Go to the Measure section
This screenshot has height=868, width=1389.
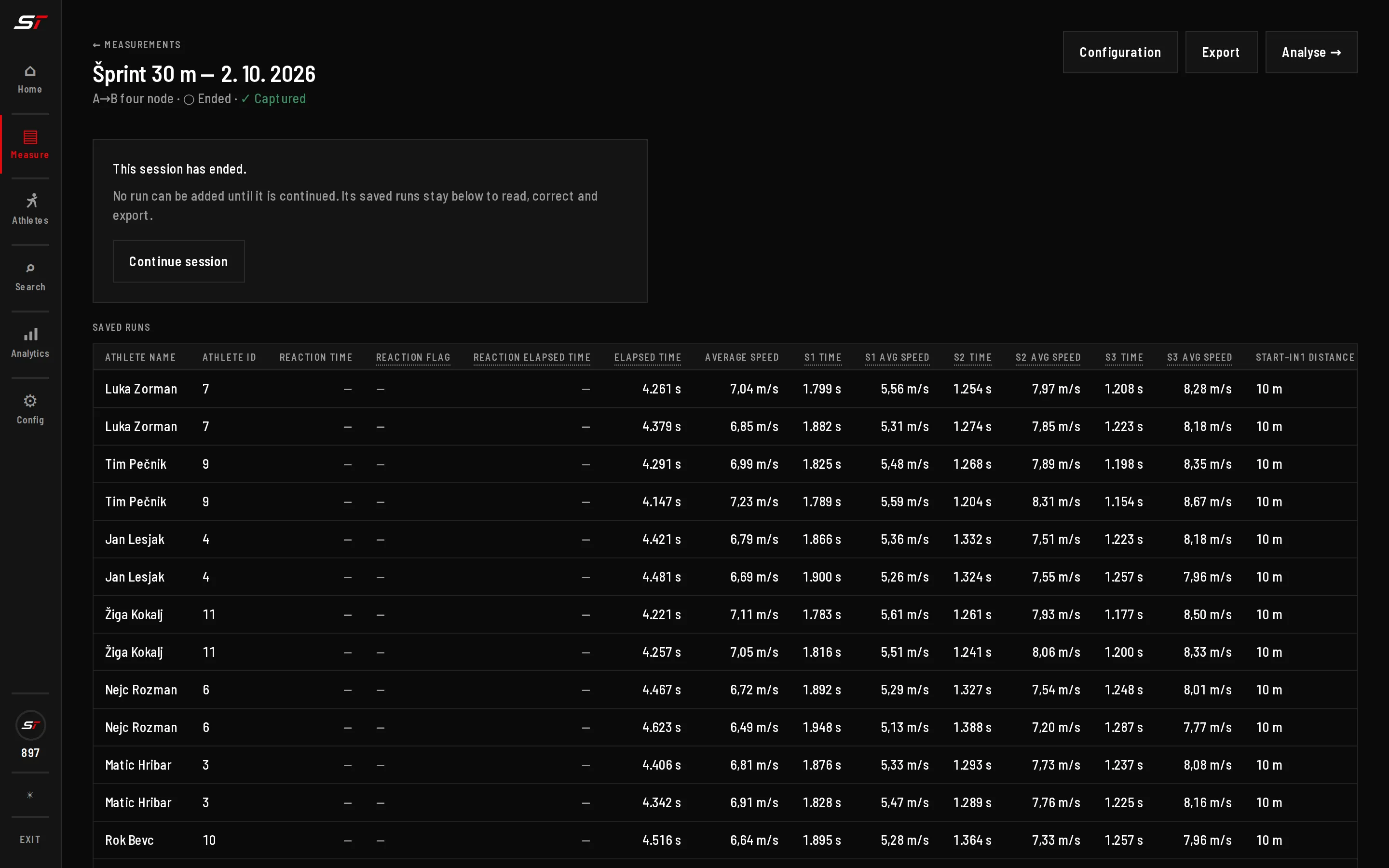[x=30, y=145]
